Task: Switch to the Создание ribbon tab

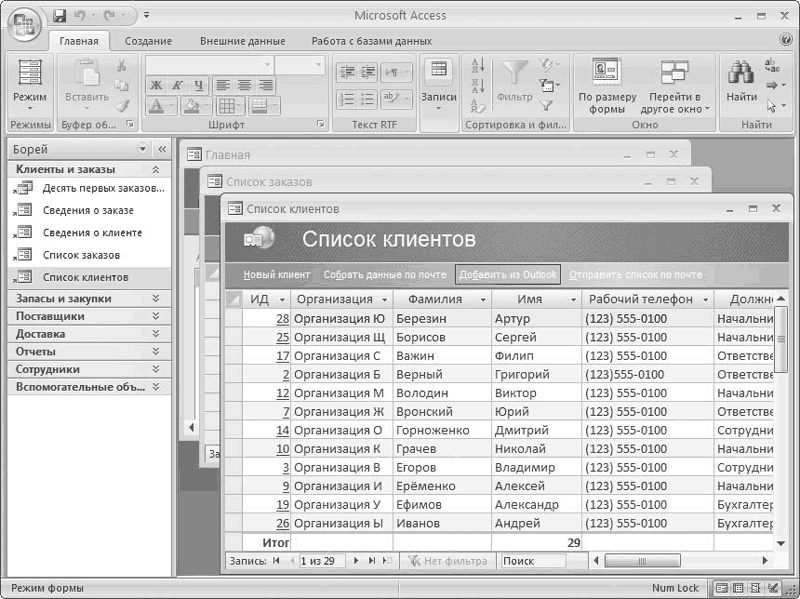Action: (148, 41)
